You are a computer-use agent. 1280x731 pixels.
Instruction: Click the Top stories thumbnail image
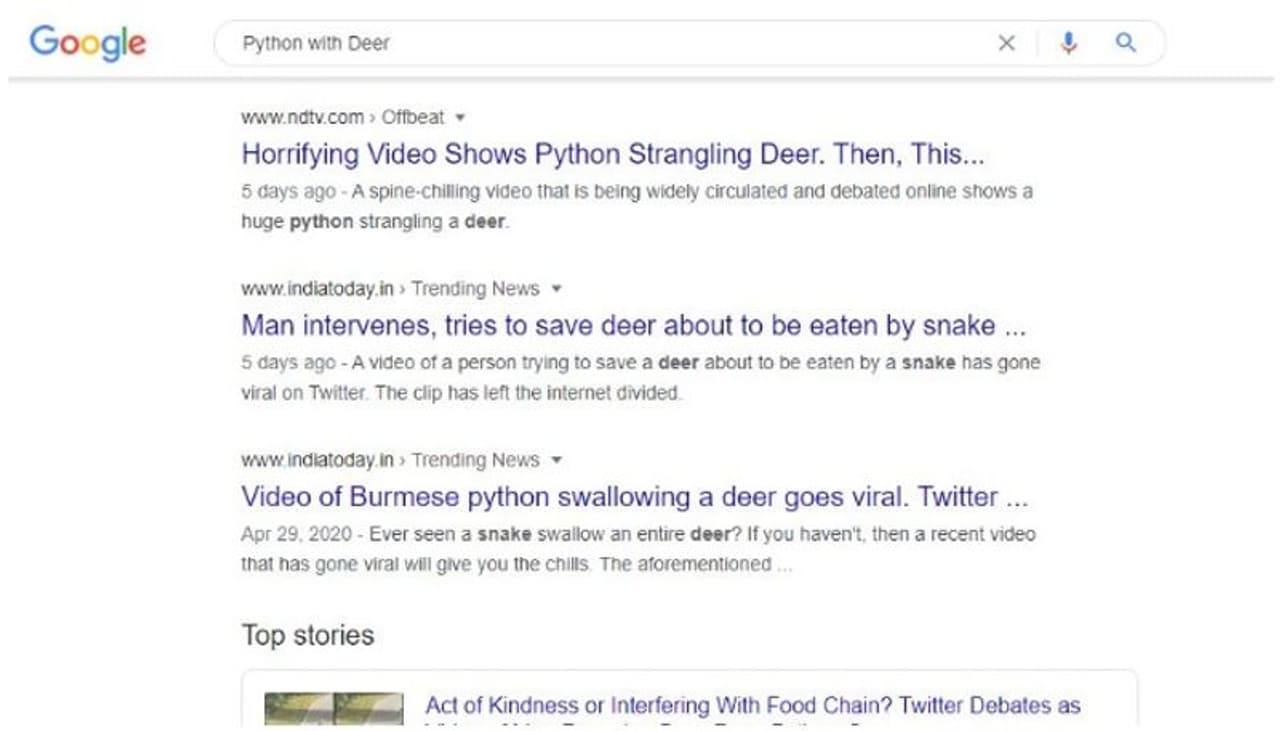click(334, 708)
